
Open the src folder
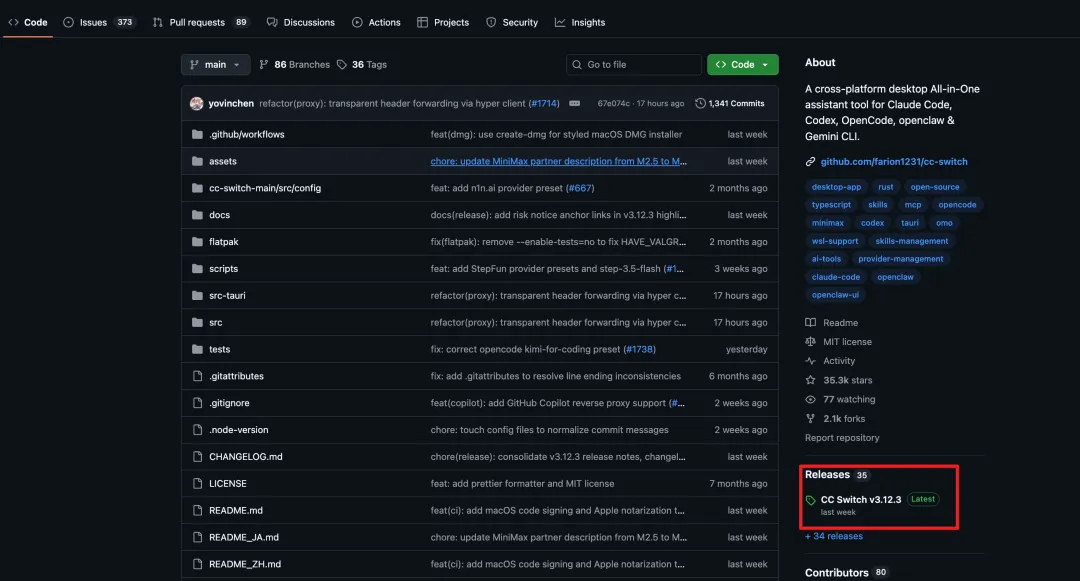(216, 322)
